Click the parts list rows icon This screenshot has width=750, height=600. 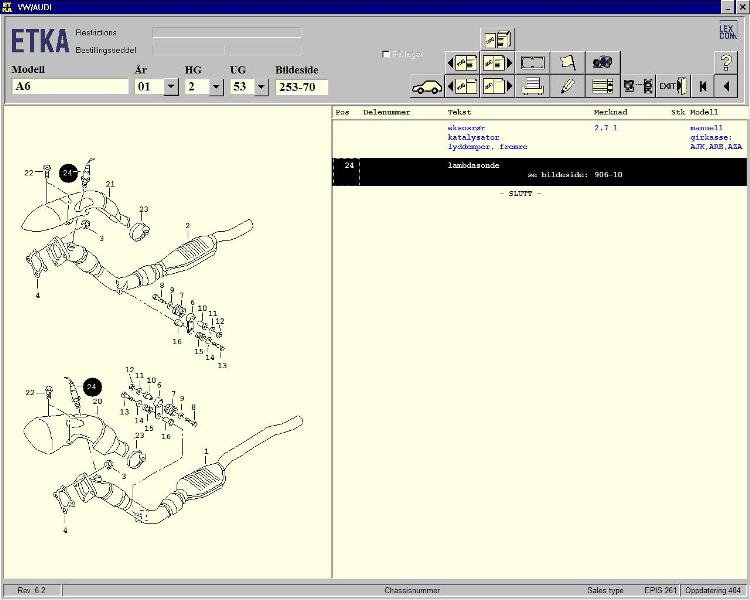pyautogui.click(x=601, y=86)
